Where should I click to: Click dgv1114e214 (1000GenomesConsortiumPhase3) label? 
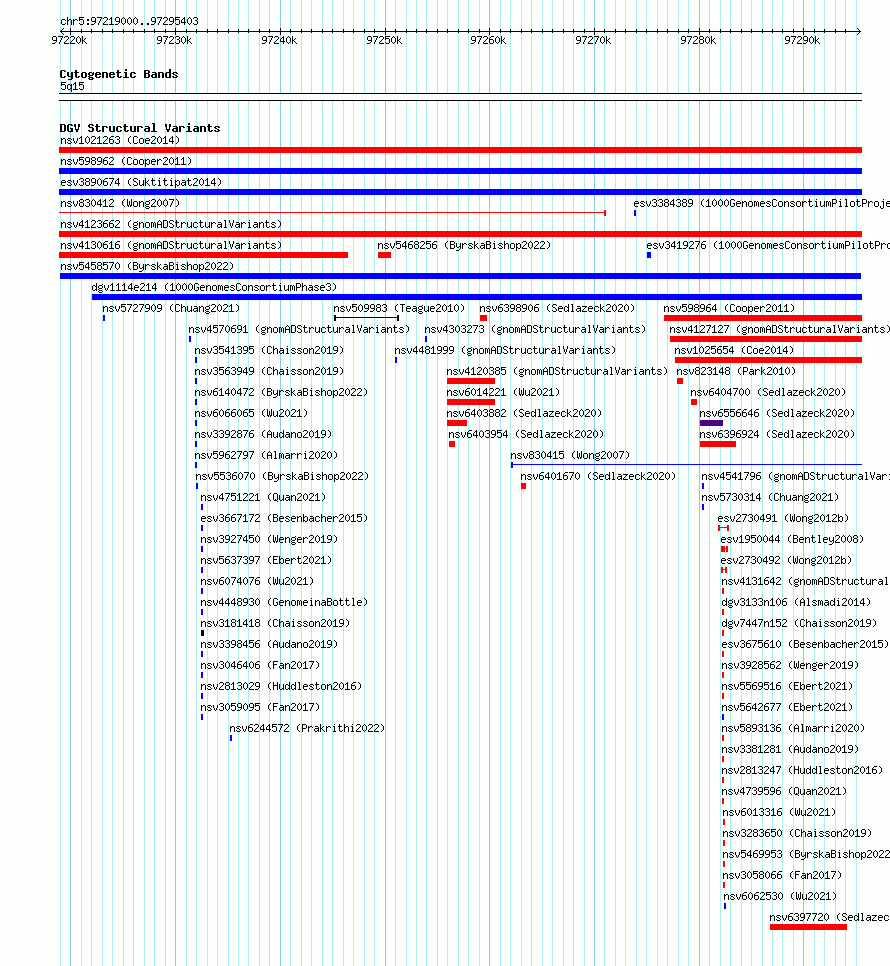point(214,287)
